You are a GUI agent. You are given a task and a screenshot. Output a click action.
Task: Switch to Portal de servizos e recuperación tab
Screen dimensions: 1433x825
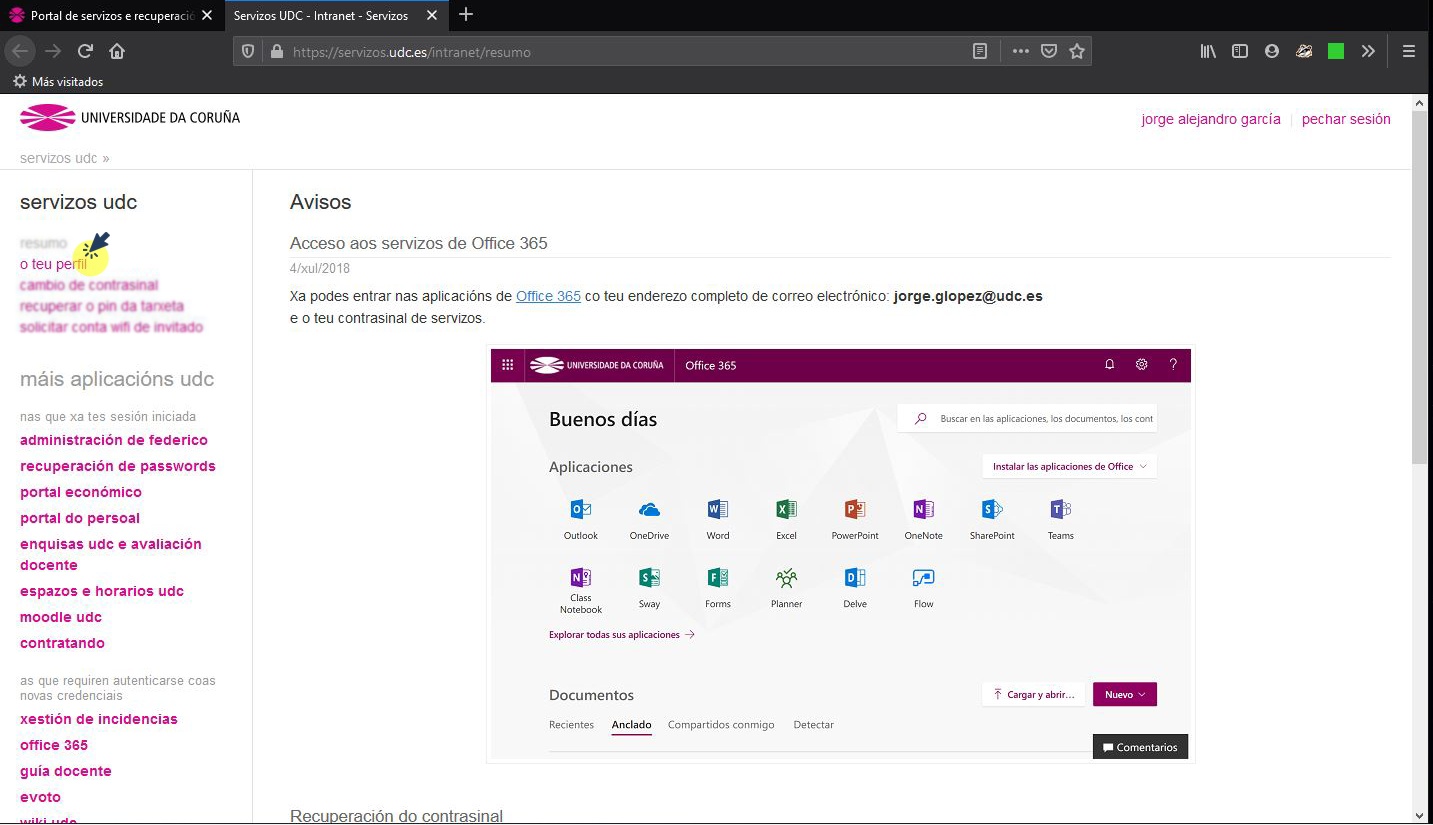(112, 16)
